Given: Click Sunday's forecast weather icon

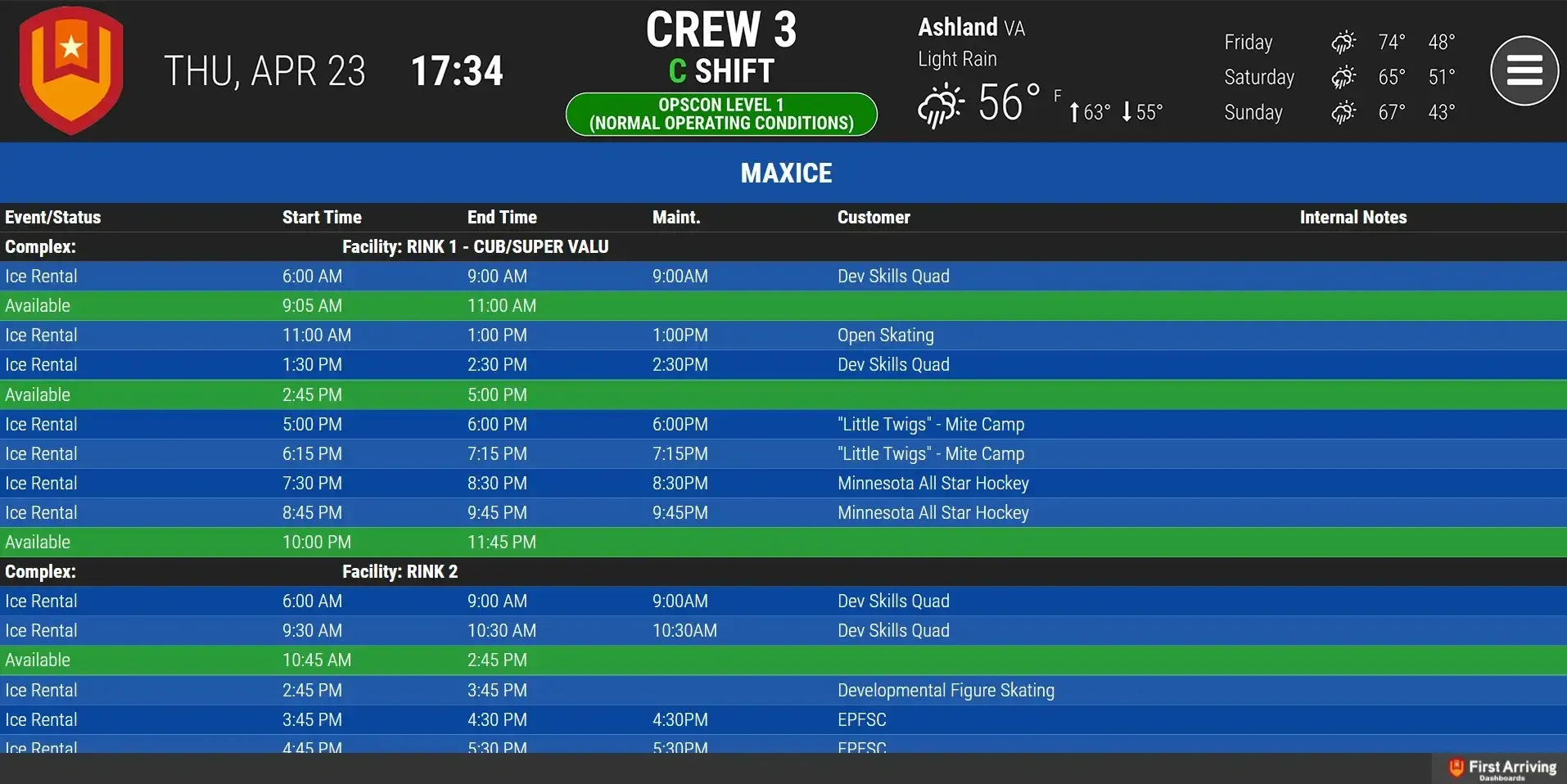Looking at the screenshot, I should click(x=1343, y=112).
